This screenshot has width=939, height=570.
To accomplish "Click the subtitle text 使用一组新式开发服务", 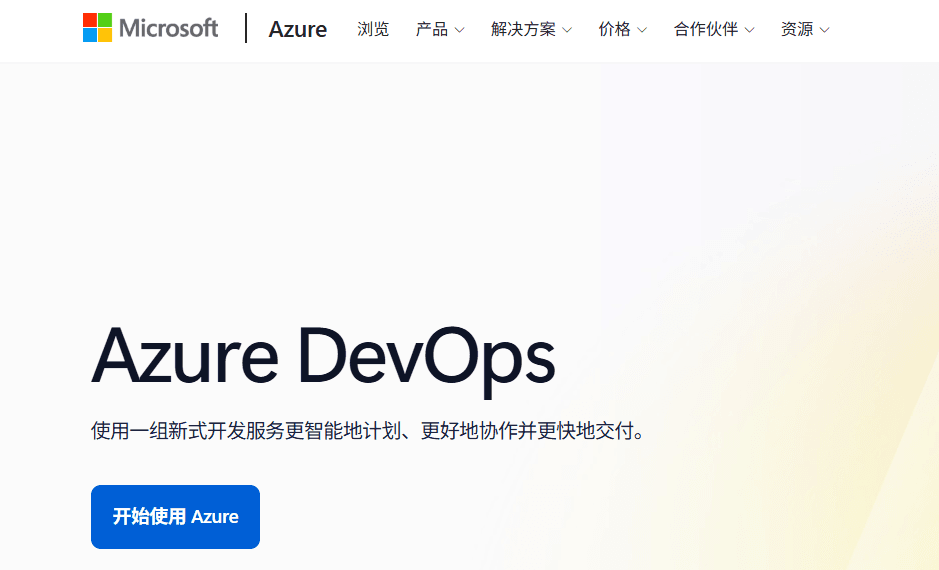I will [187, 430].
